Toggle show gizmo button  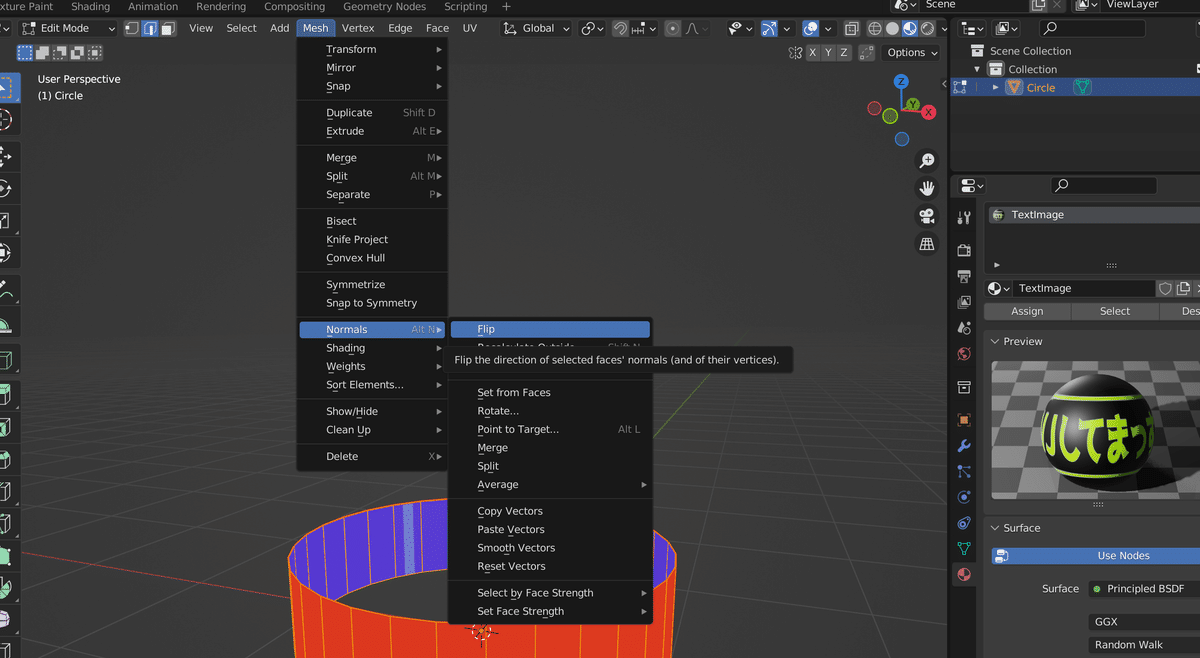point(769,28)
